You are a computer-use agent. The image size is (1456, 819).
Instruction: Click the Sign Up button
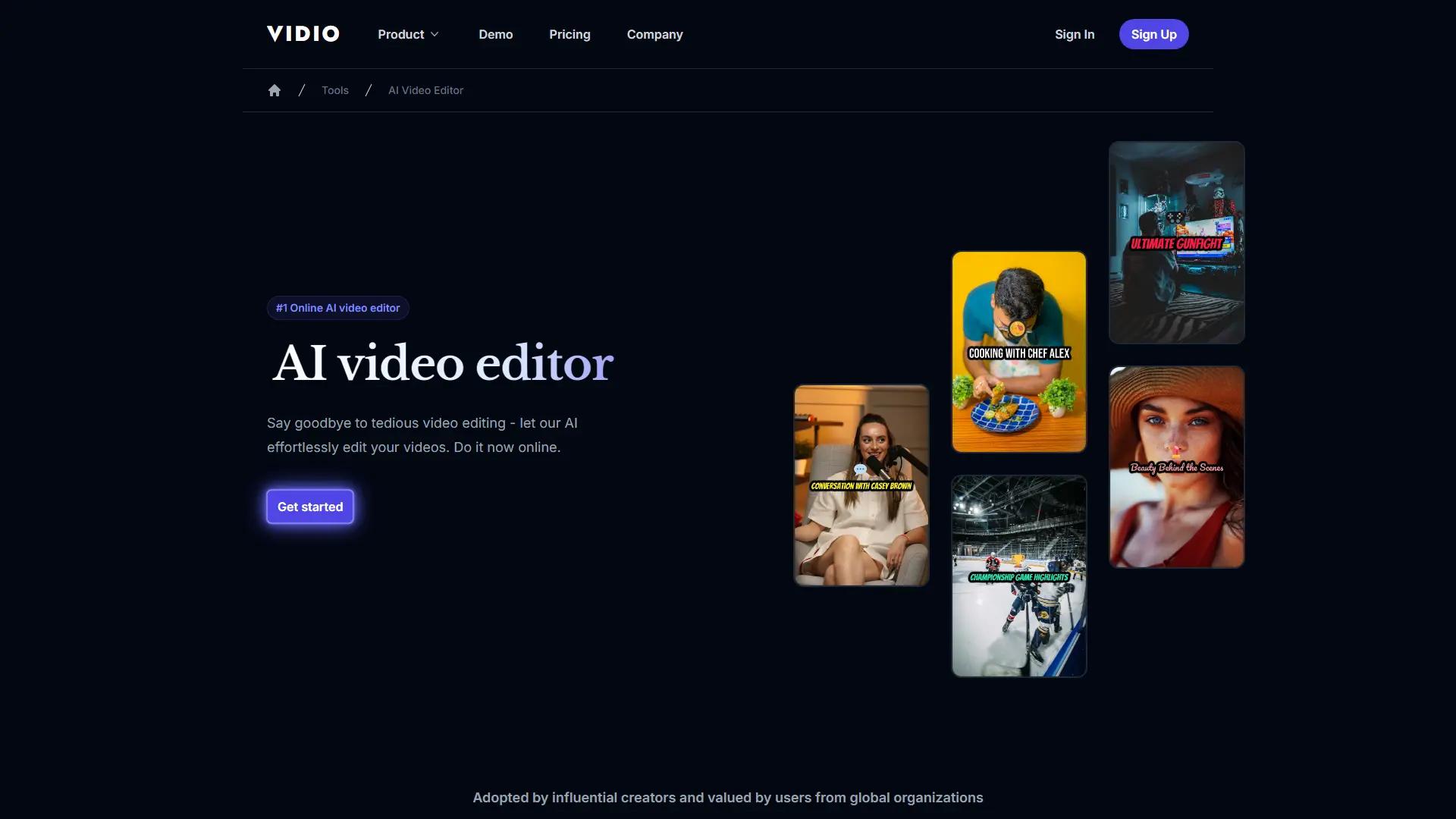click(x=1153, y=34)
